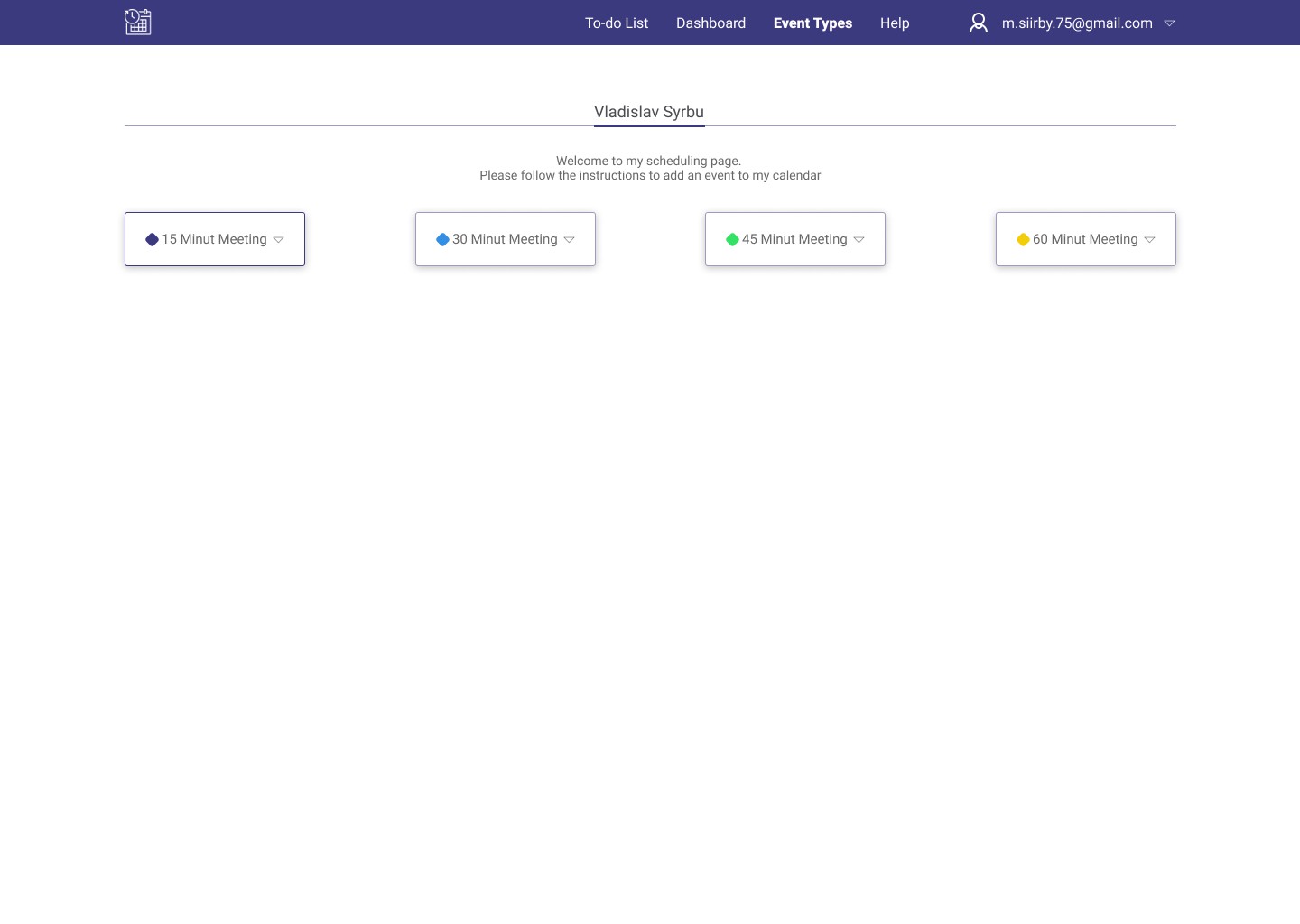Open the account dropdown arrow next to email

tap(1169, 23)
